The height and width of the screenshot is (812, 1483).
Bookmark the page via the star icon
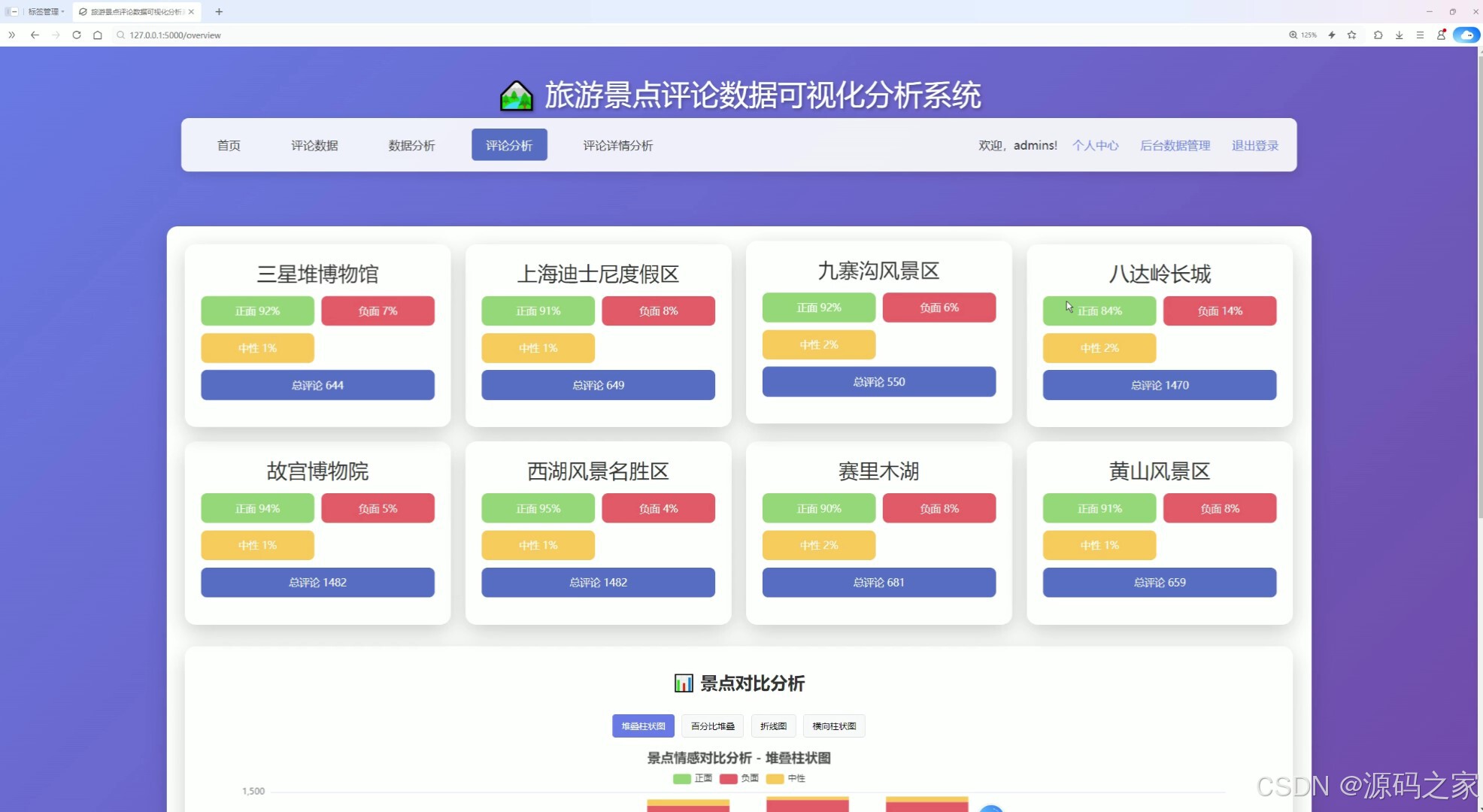(x=1351, y=35)
